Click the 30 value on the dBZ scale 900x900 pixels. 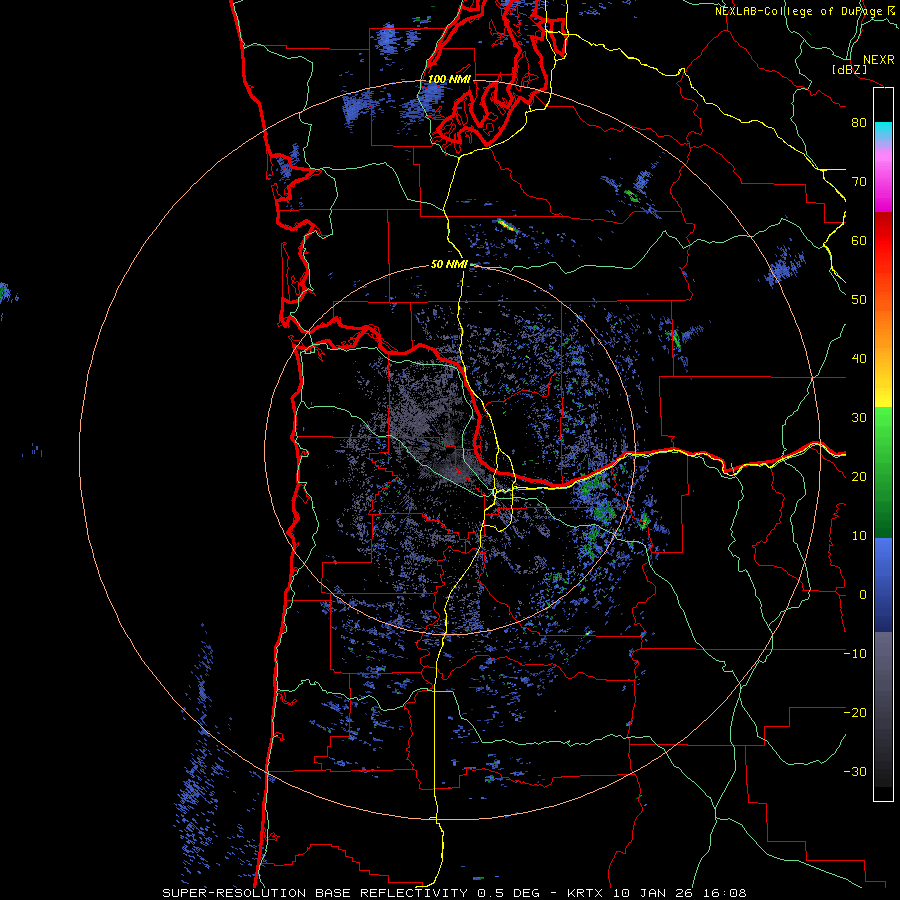coord(859,418)
